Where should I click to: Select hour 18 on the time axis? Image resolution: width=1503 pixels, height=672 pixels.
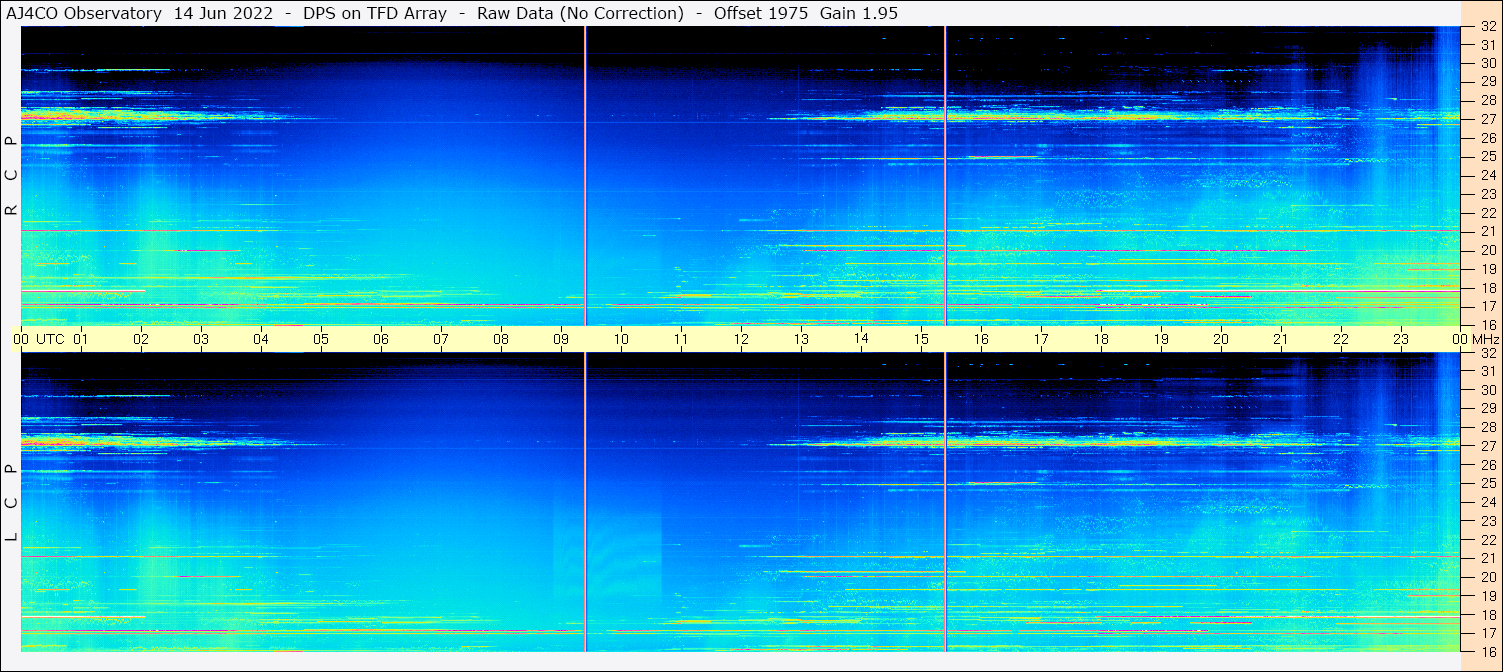click(1101, 339)
